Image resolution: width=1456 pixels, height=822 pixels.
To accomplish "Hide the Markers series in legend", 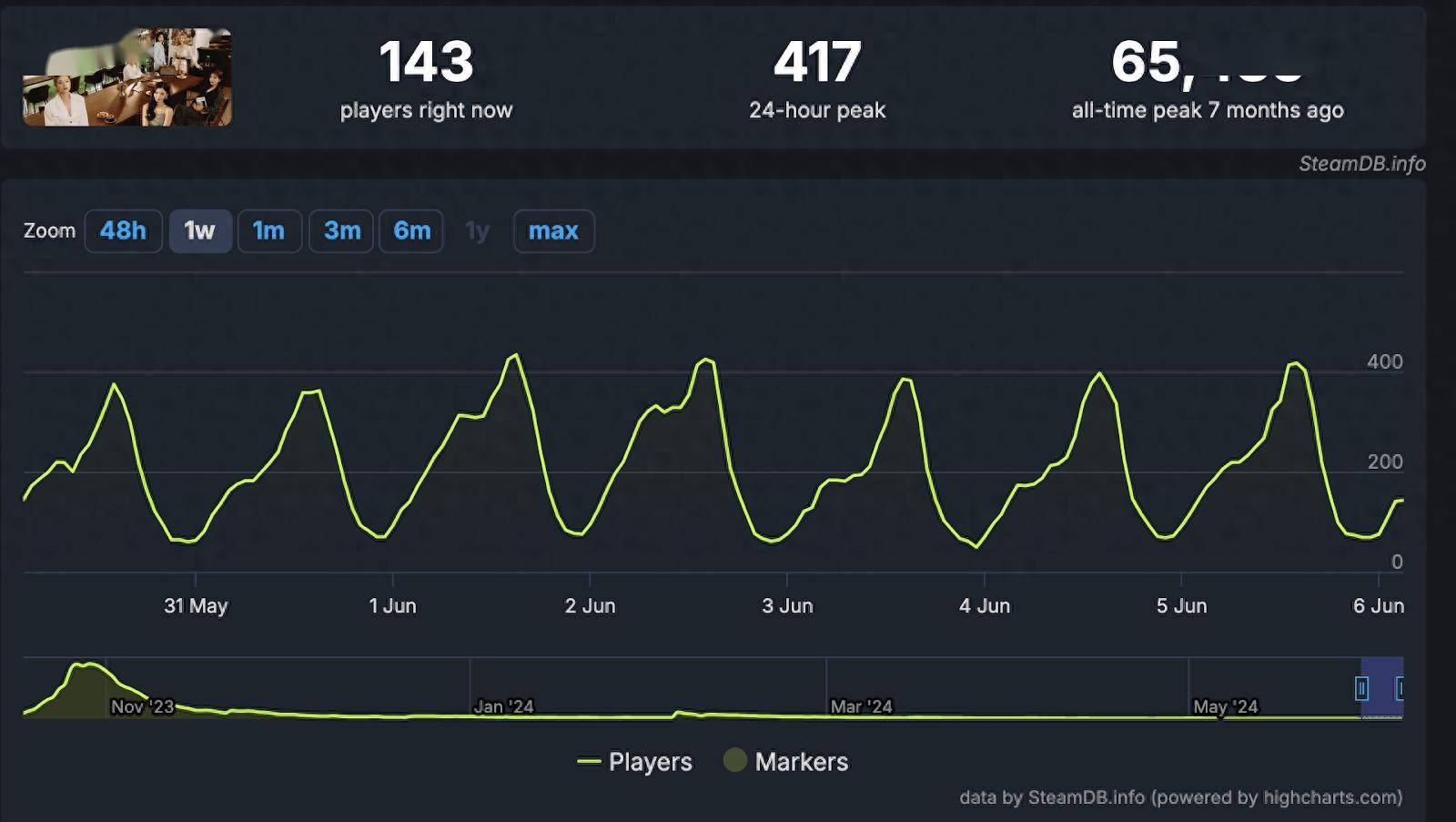I will 786,762.
